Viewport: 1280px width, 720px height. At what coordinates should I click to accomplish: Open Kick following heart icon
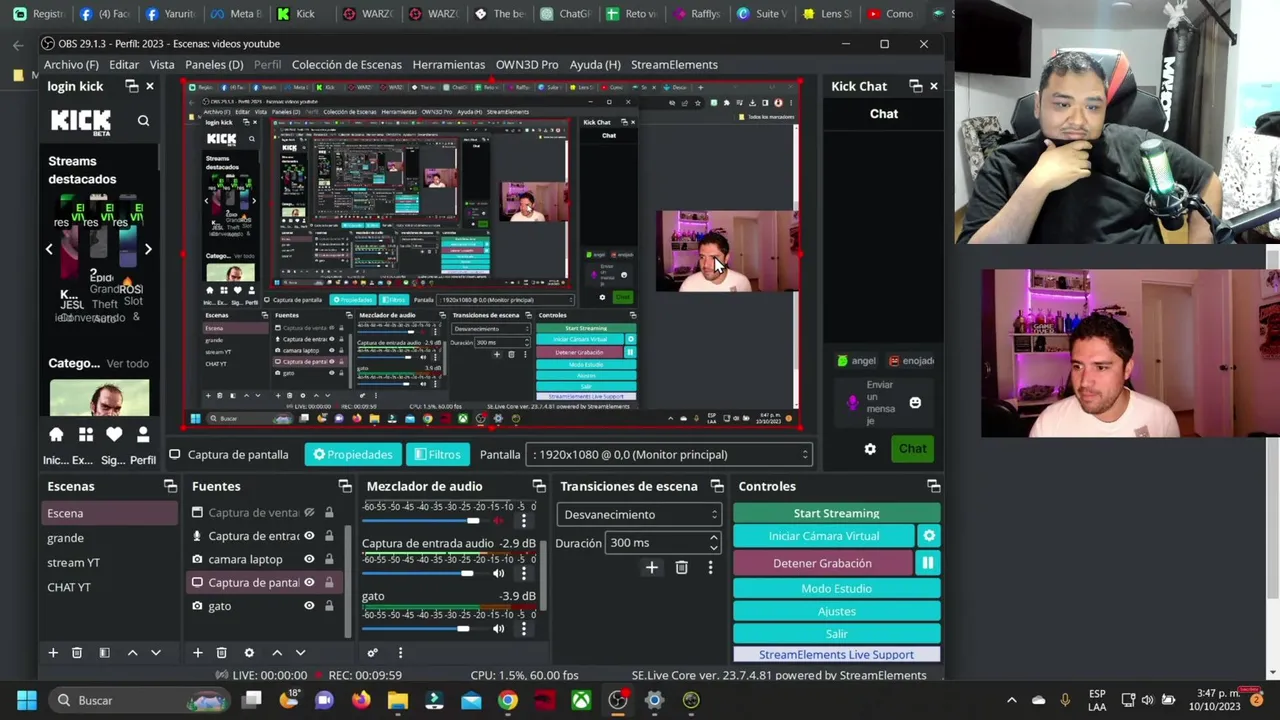click(114, 435)
